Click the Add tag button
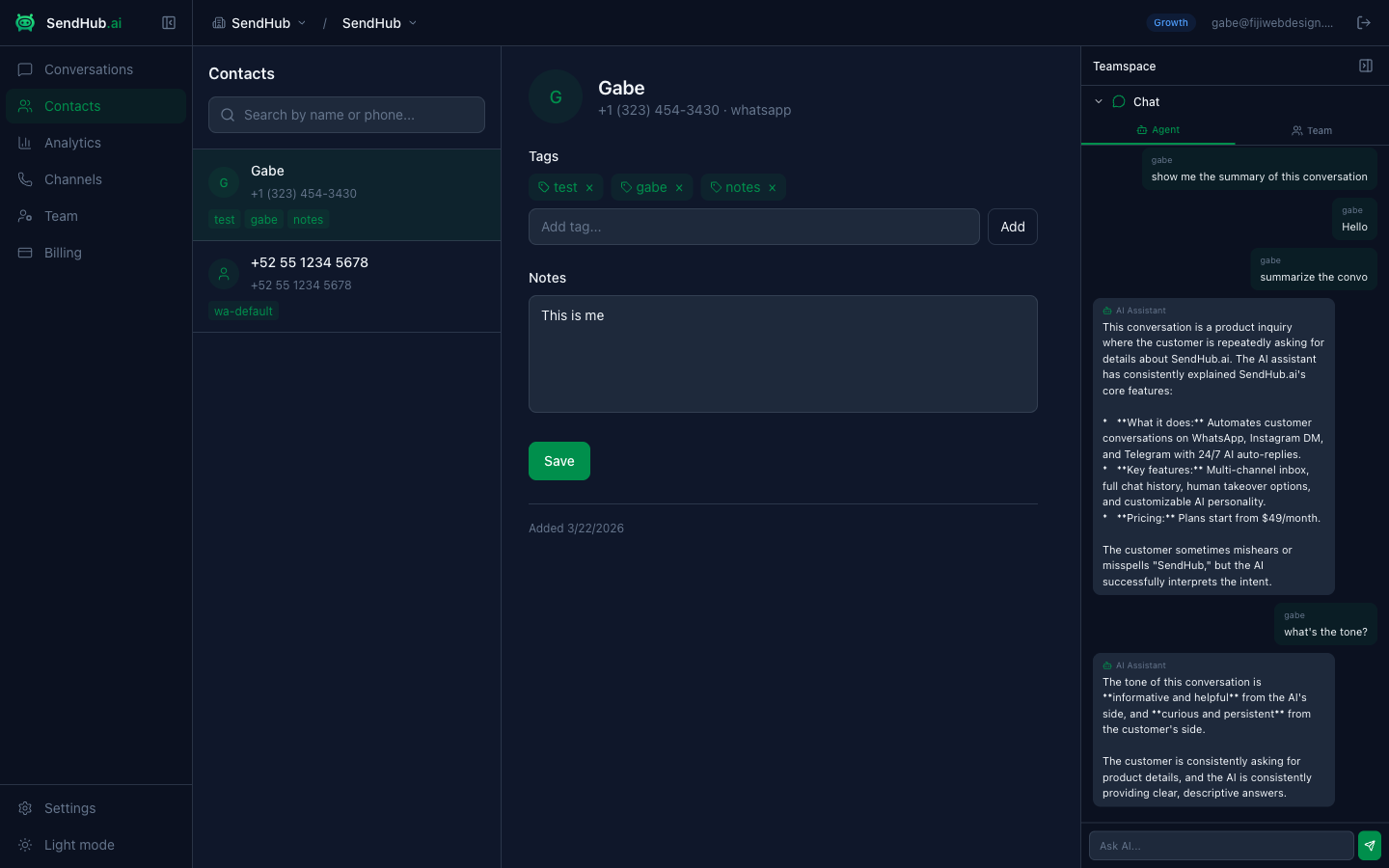This screenshot has width=1389, height=868. tap(1013, 227)
